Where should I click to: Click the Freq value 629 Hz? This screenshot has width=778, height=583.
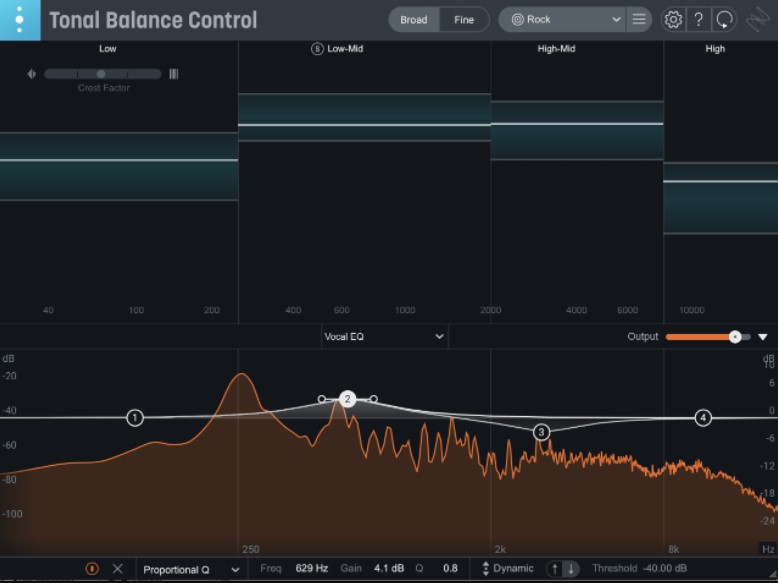(312, 569)
